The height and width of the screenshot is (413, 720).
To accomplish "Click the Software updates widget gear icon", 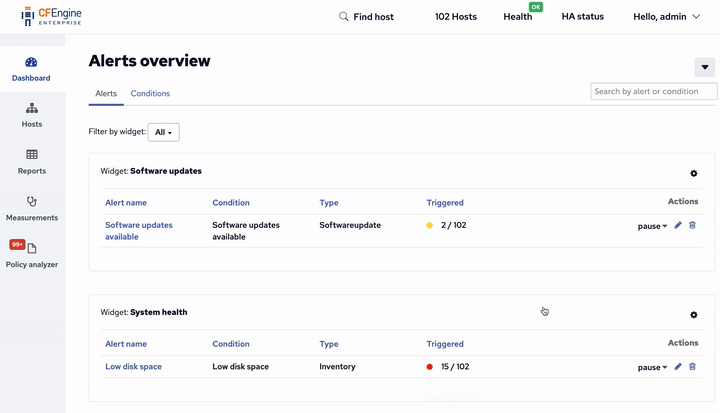I will pyautogui.click(x=694, y=174).
